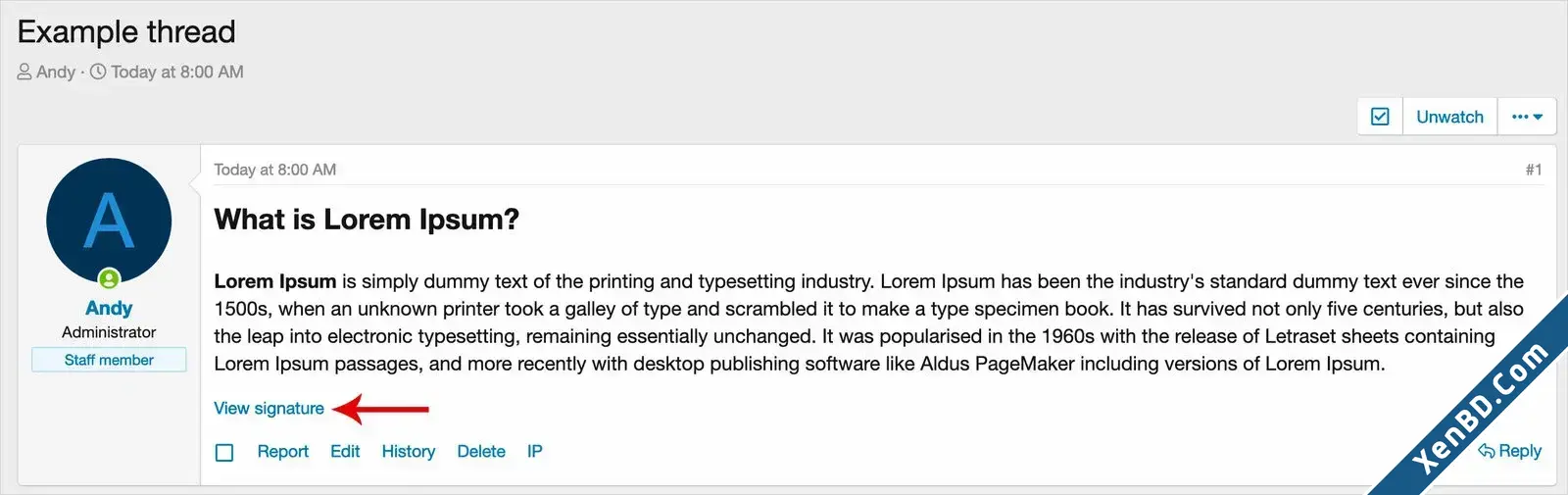The width and height of the screenshot is (1568, 495).
Task: Click the Staff member banner
Action: 109,360
